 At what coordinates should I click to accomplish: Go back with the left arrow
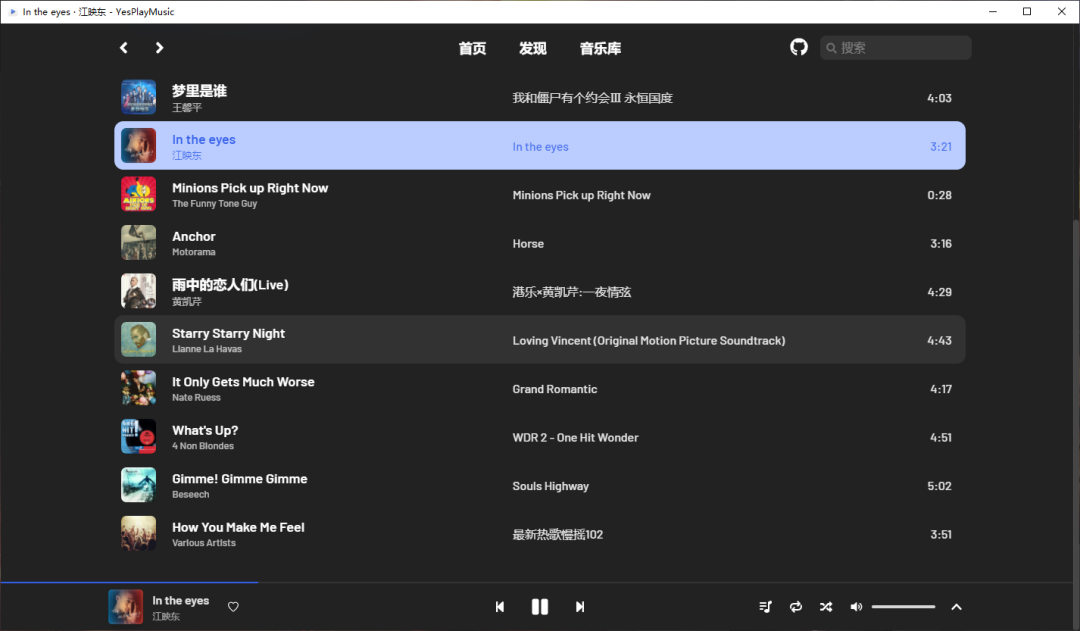click(x=124, y=48)
